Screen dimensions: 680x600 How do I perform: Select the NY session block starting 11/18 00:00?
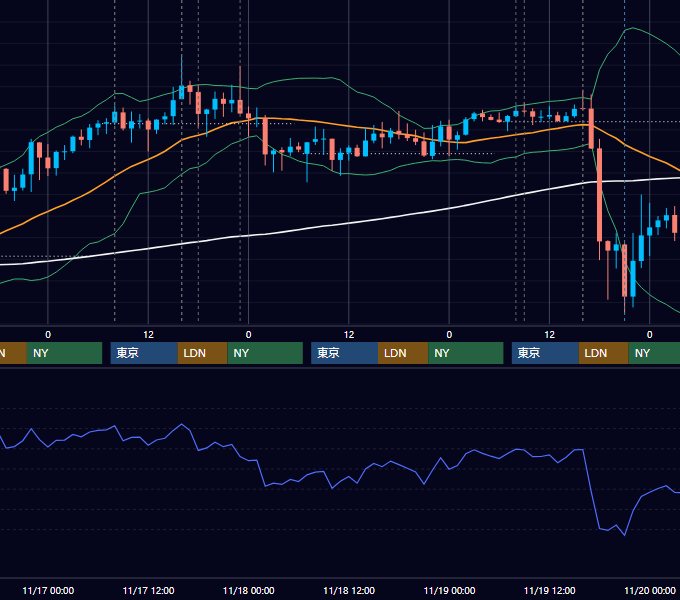pos(265,353)
